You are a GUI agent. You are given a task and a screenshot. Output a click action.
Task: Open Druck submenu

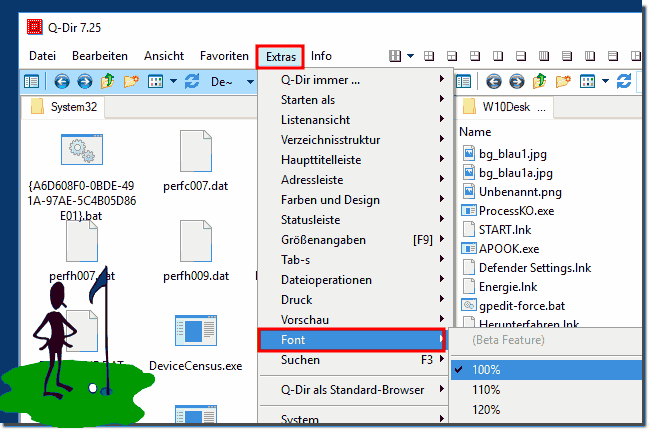353,300
